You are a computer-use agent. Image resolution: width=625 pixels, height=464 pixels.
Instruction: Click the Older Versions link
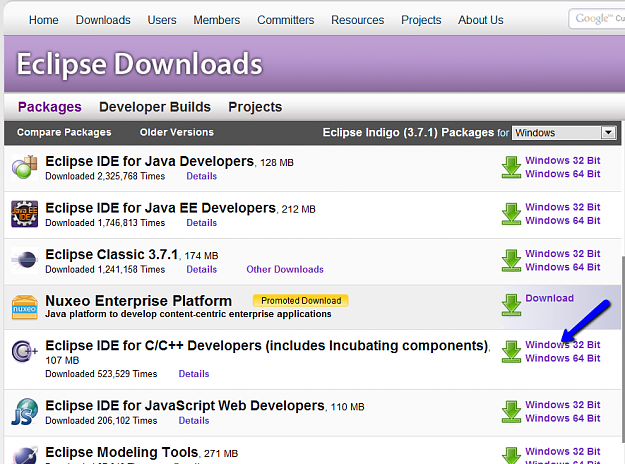click(x=177, y=132)
